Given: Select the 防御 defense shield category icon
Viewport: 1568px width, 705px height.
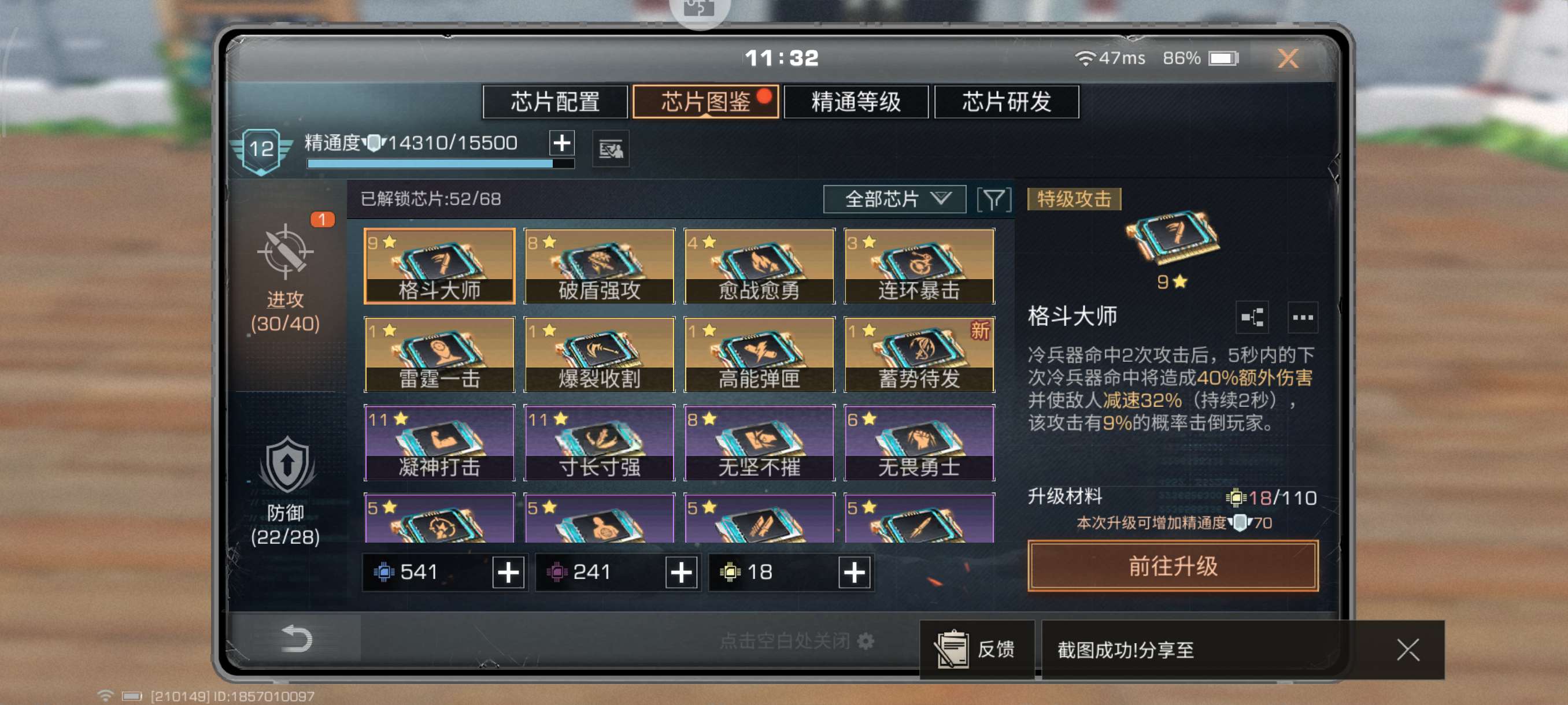Looking at the screenshot, I should coord(287,465).
